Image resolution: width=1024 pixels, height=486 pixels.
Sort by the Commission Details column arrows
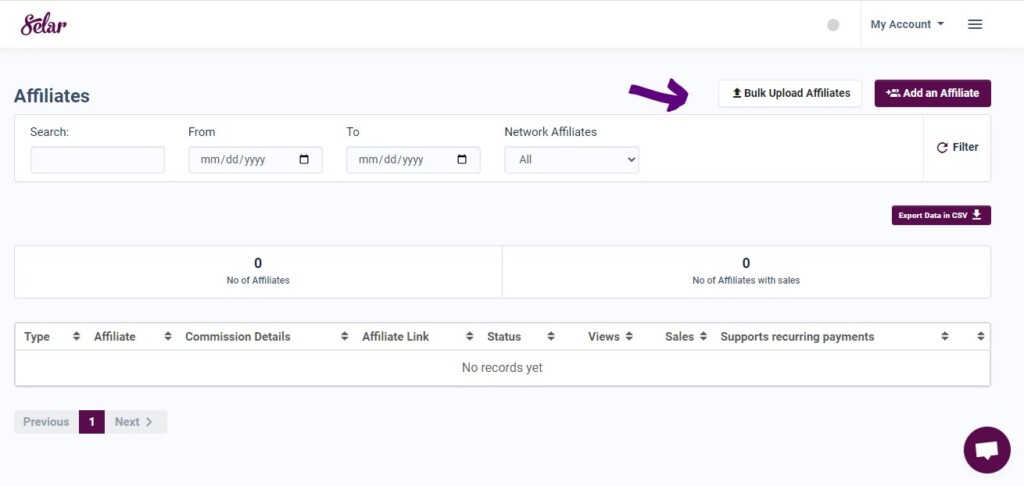click(345, 336)
